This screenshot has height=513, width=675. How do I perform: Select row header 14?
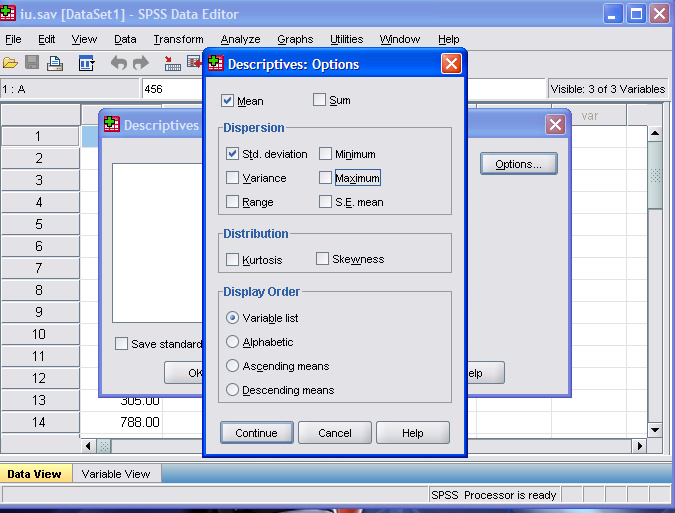pos(40,422)
